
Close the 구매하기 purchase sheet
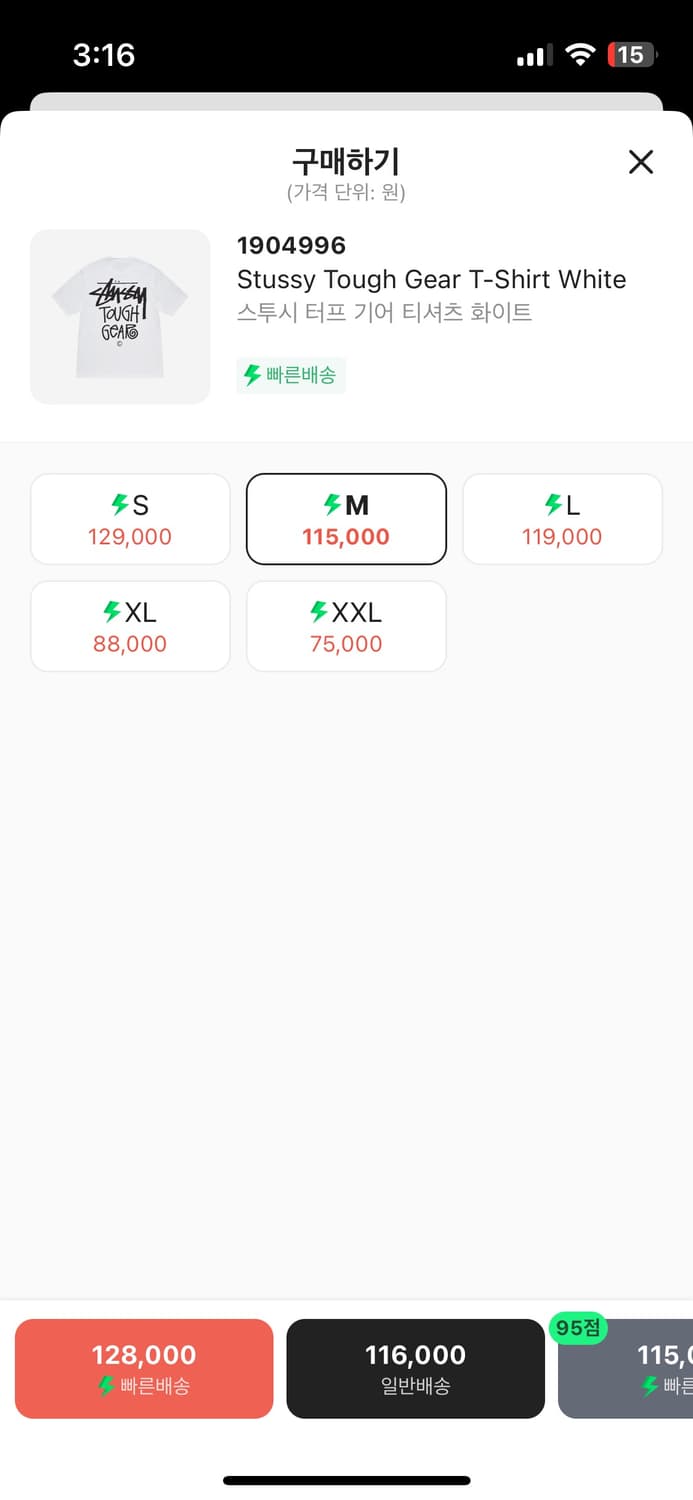(640, 162)
